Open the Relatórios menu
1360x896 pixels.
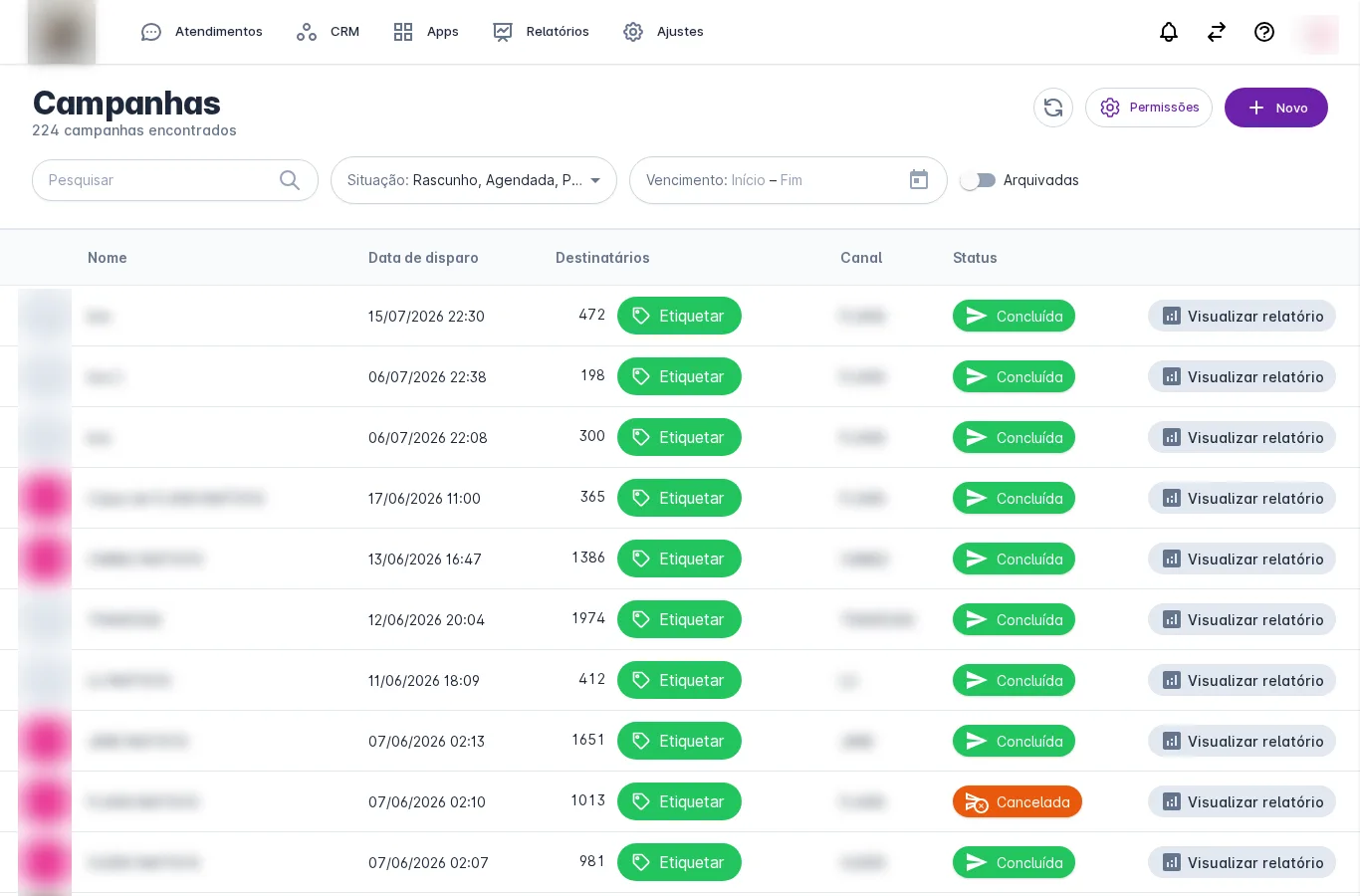point(541,32)
